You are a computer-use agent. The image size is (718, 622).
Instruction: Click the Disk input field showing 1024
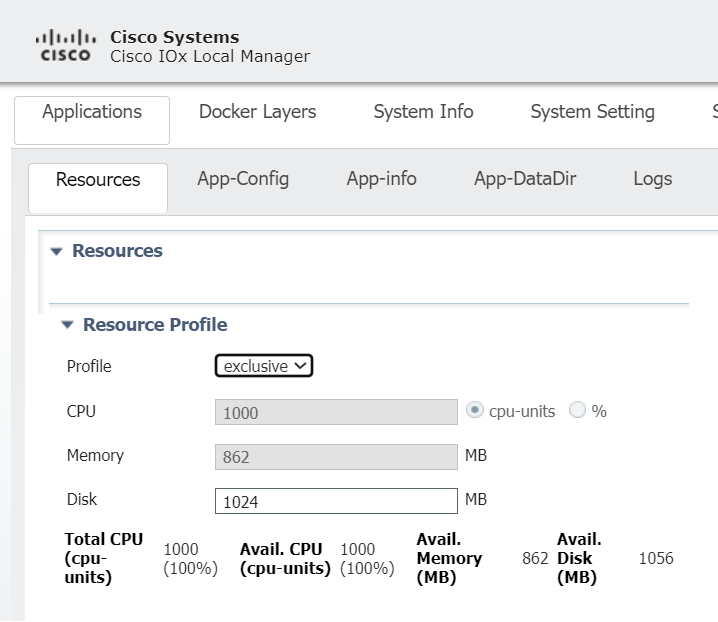tap(336, 501)
